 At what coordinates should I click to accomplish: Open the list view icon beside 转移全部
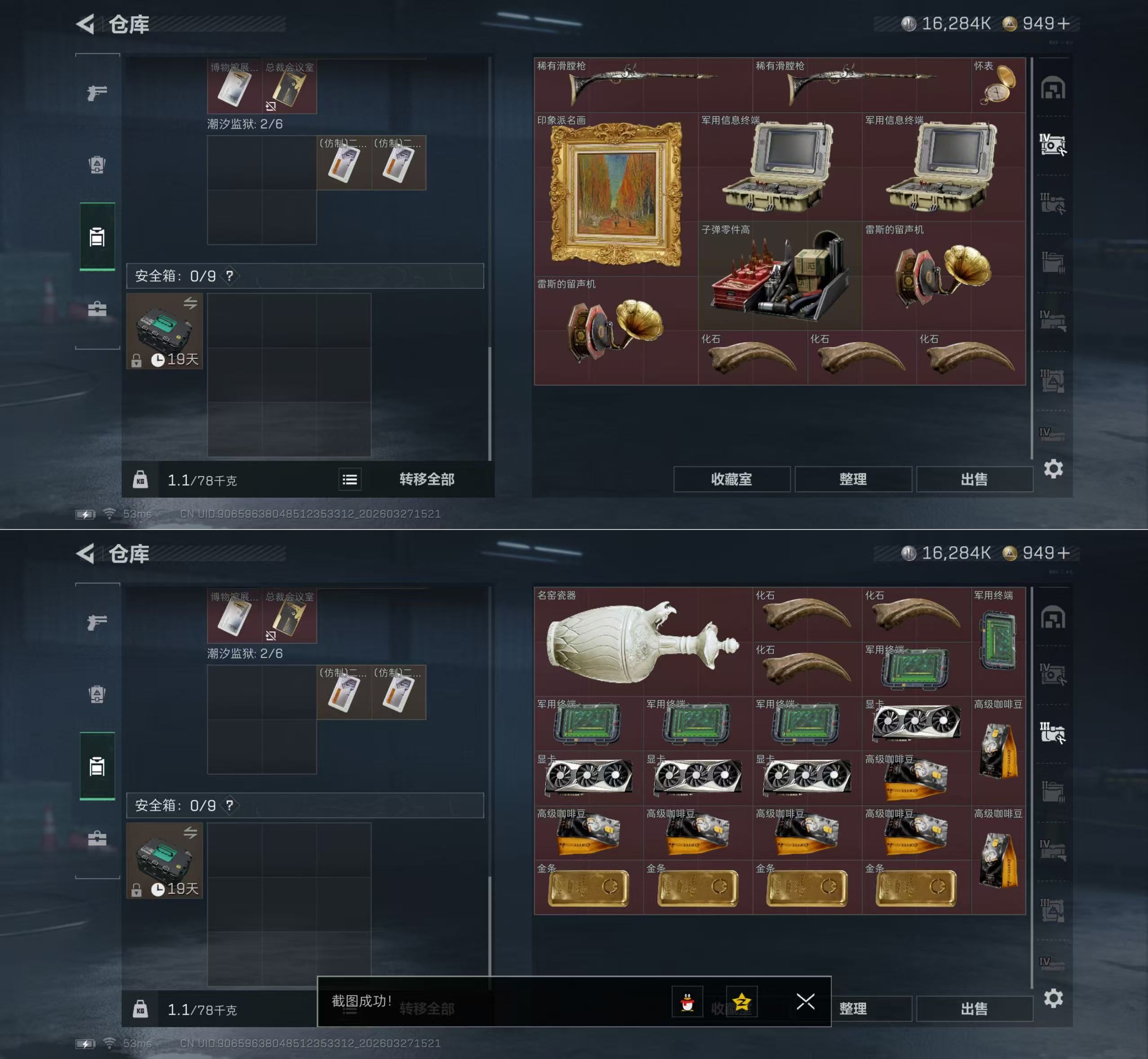pyautogui.click(x=349, y=480)
